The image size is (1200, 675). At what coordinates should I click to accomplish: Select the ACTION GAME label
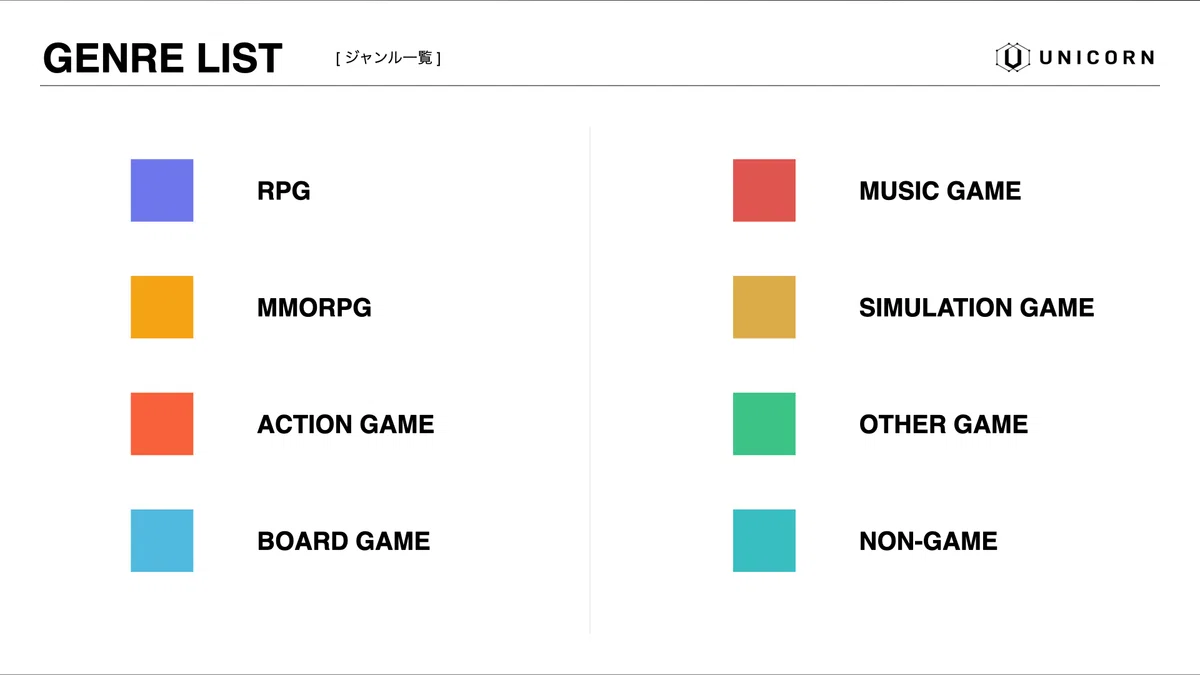click(345, 425)
